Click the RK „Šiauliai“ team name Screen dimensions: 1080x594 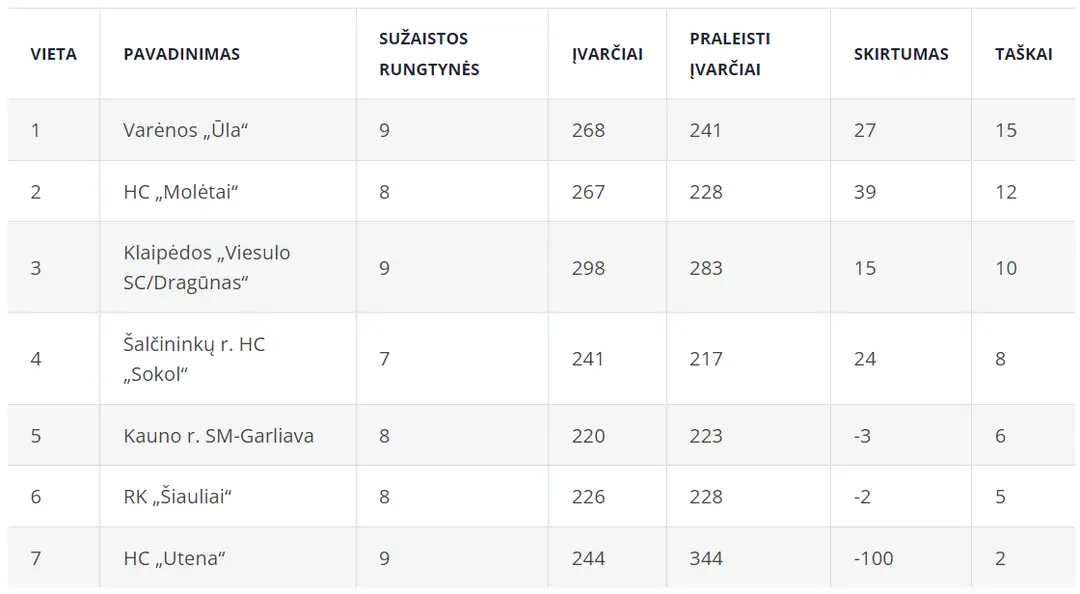click(x=178, y=496)
